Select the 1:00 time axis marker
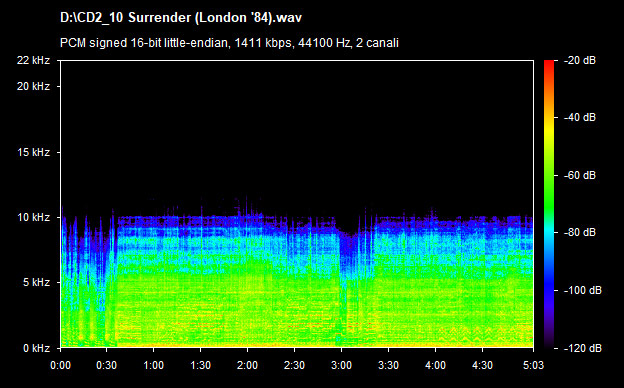 (154, 365)
